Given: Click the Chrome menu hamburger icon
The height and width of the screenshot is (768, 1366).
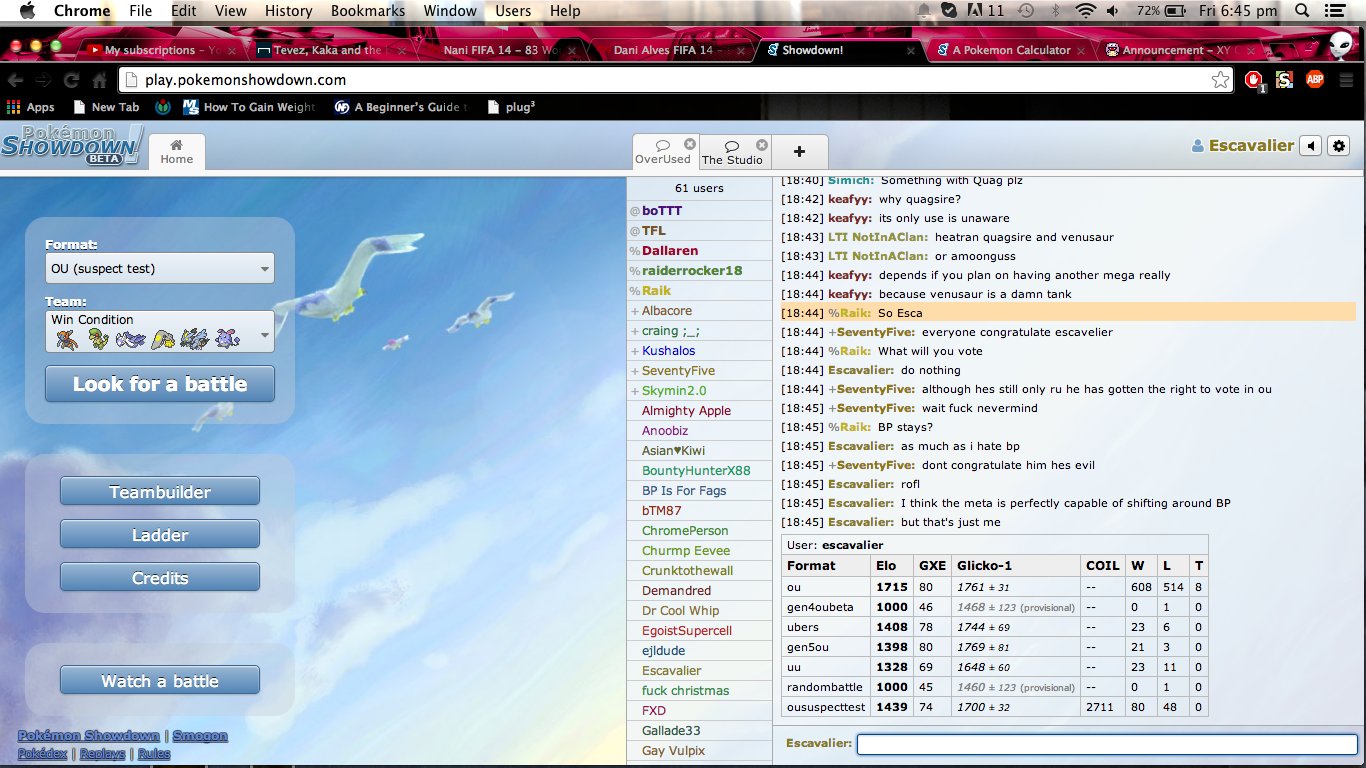Looking at the screenshot, I should coord(1345,80).
